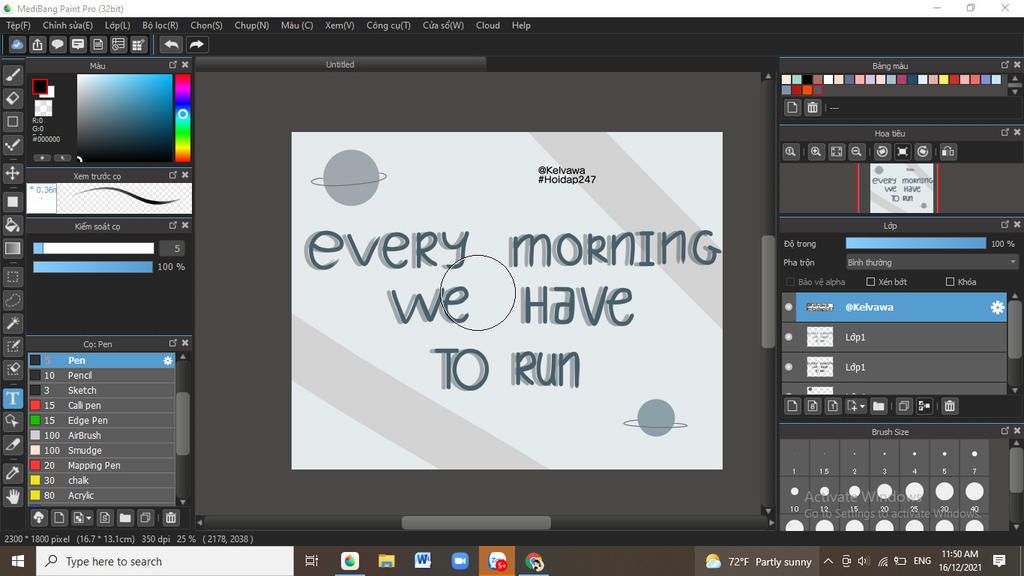Click the Type here to search box
1024x576 pixels.
click(x=165, y=561)
